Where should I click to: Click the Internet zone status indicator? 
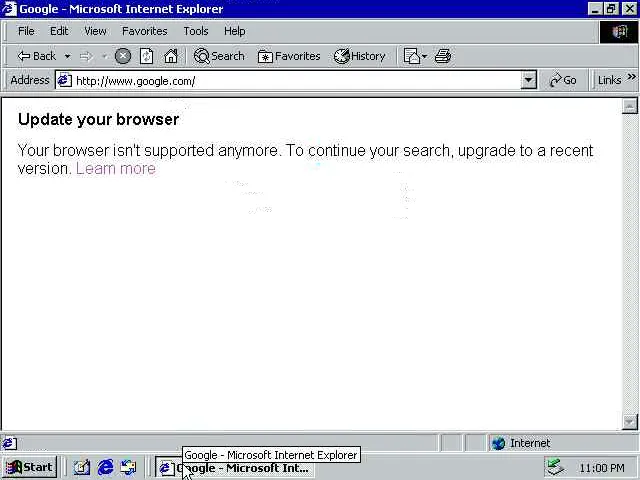522,443
